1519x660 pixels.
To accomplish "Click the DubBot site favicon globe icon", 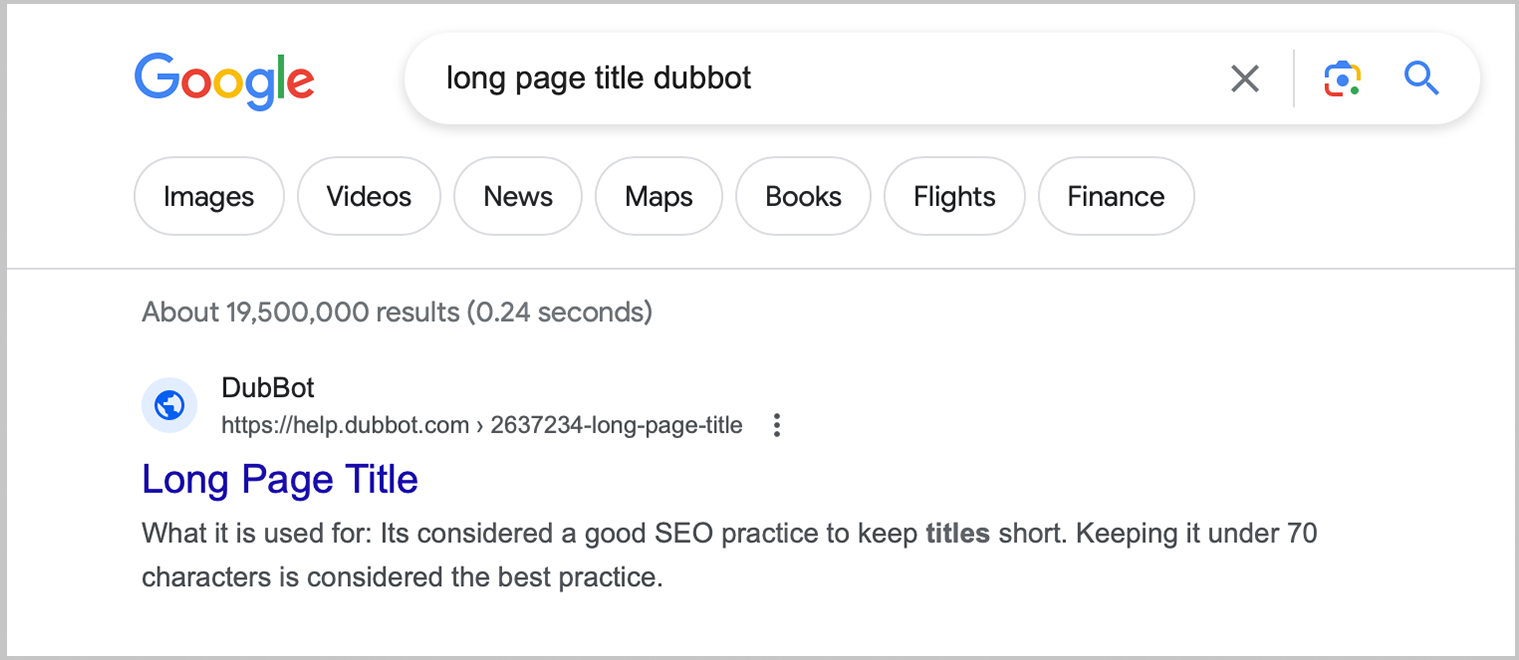I will 169,404.
